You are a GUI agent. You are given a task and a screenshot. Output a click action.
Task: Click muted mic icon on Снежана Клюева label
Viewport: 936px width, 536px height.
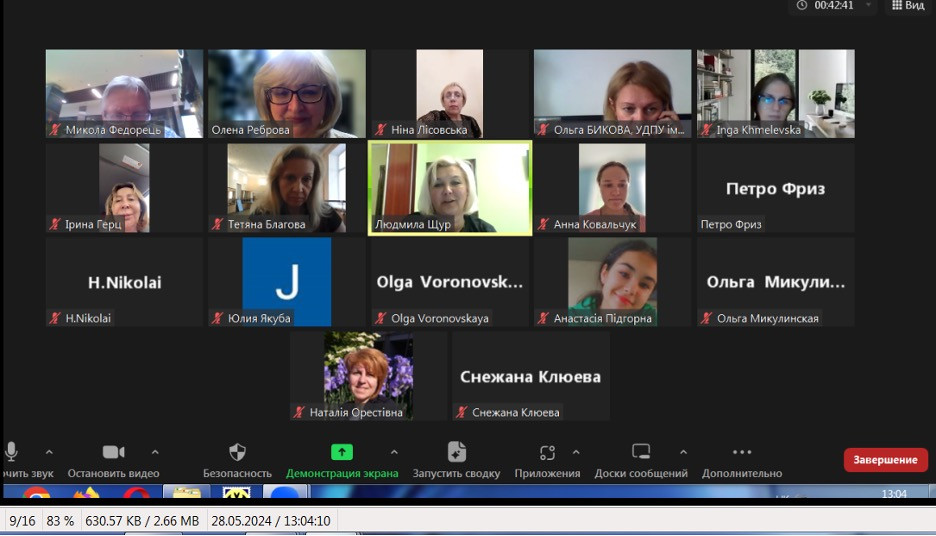coord(462,412)
